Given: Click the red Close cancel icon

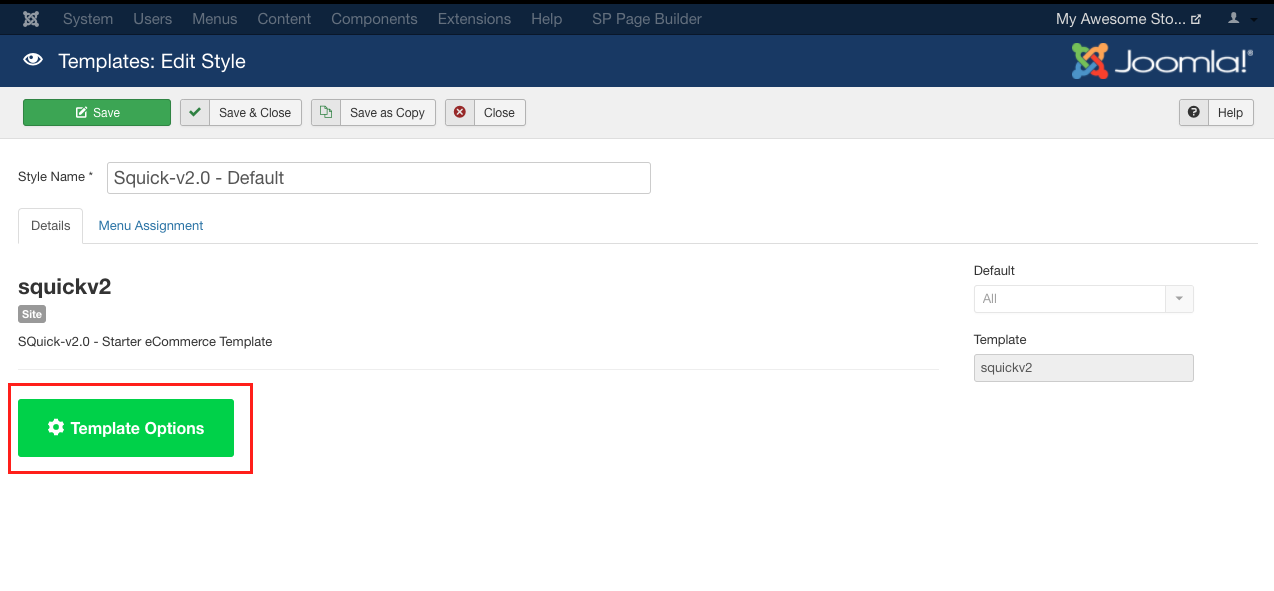Looking at the screenshot, I should click(460, 113).
